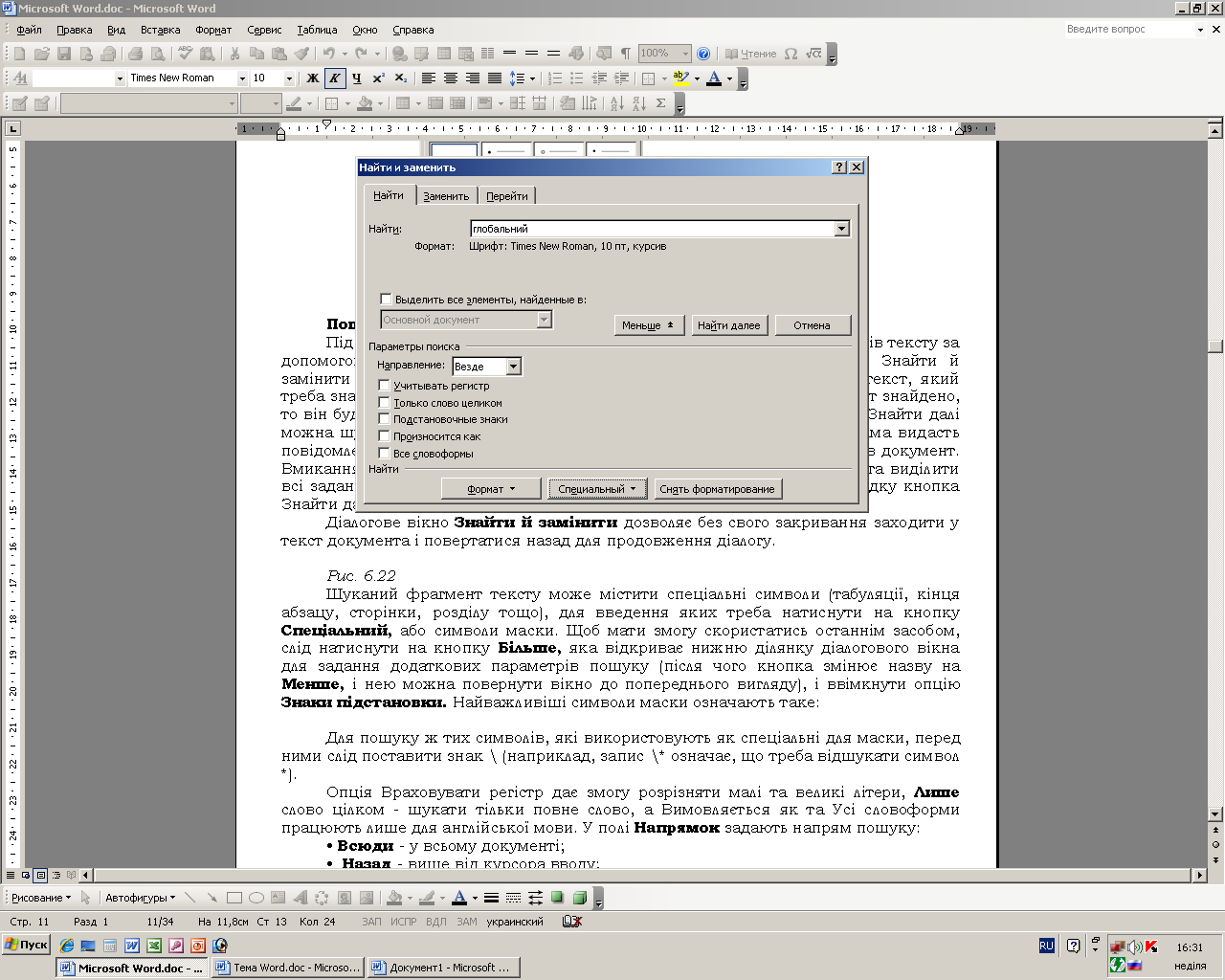1225x980 pixels.
Task: Click the yellow highlight color button
Action: [x=680, y=78]
